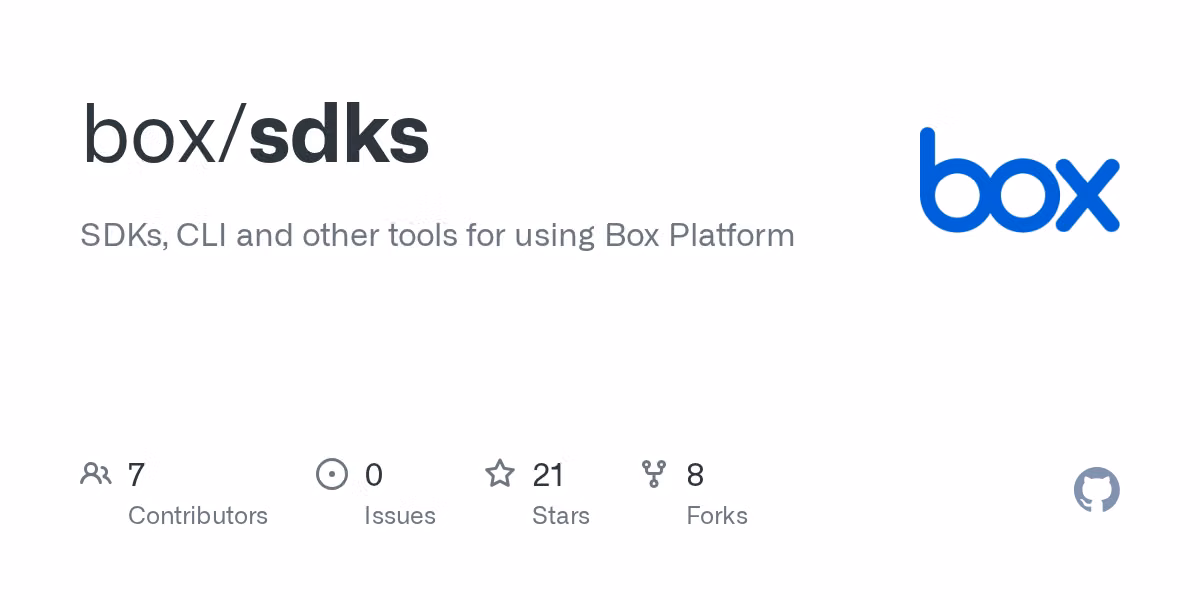The width and height of the screenshot is (1200, 600).
Task: Click the Stars star icon
Action: pos(499,474)
